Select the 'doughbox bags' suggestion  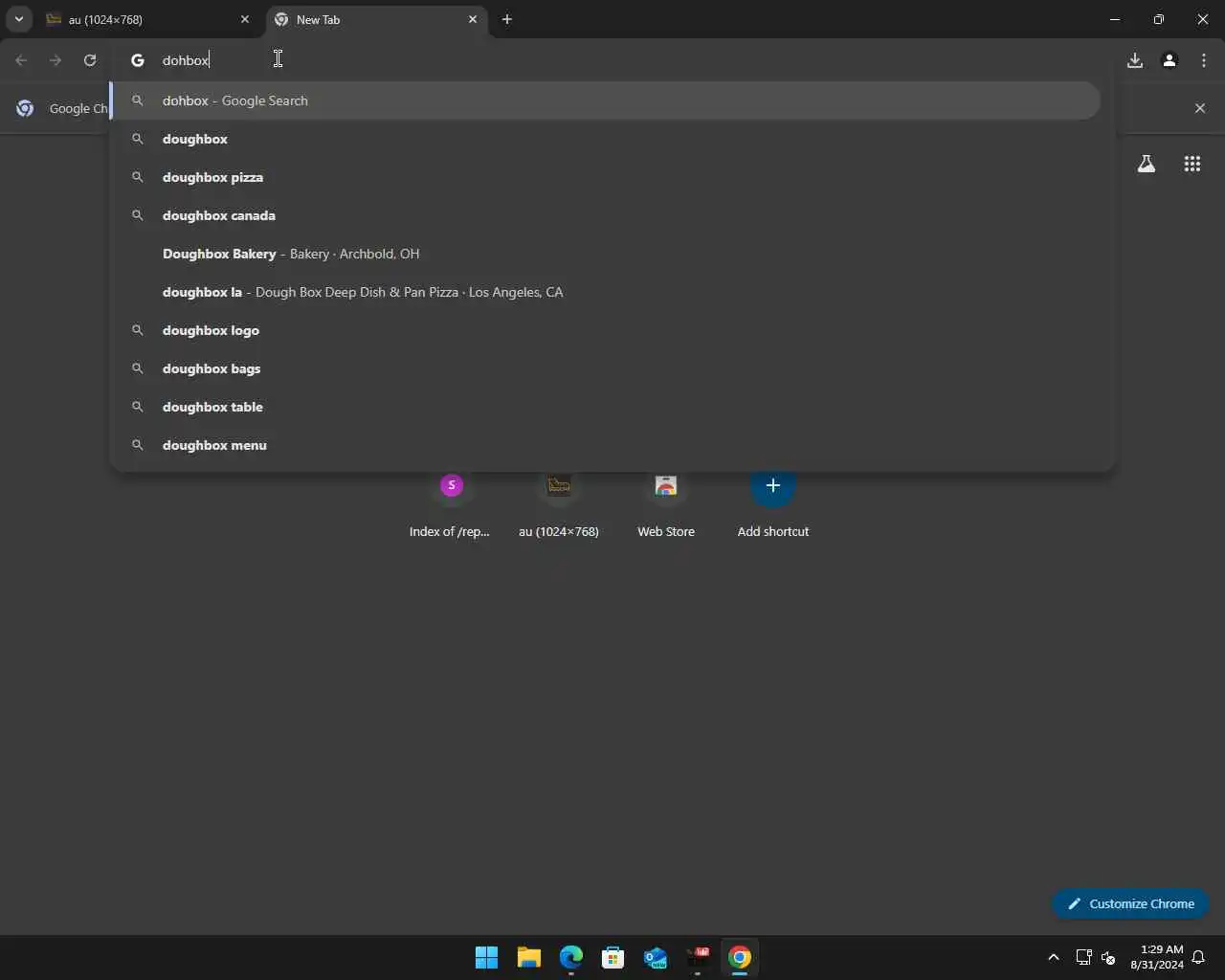point(607,368)
